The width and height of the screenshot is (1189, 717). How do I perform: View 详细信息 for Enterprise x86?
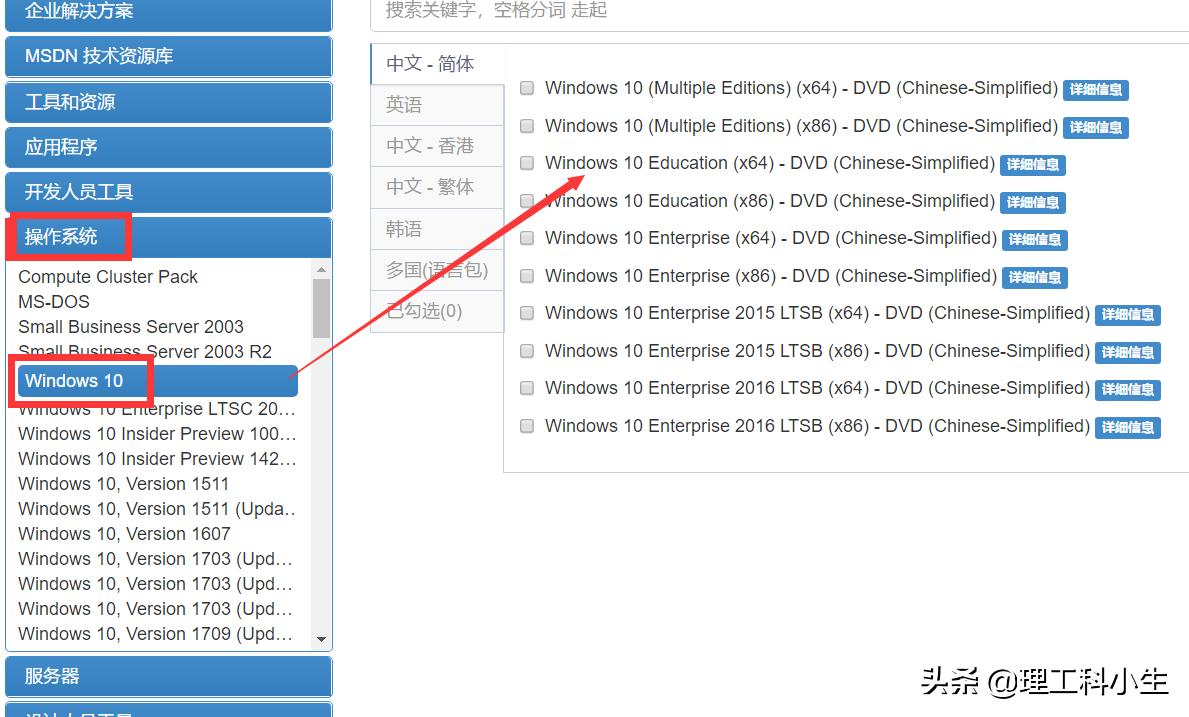coord(1035,277)
